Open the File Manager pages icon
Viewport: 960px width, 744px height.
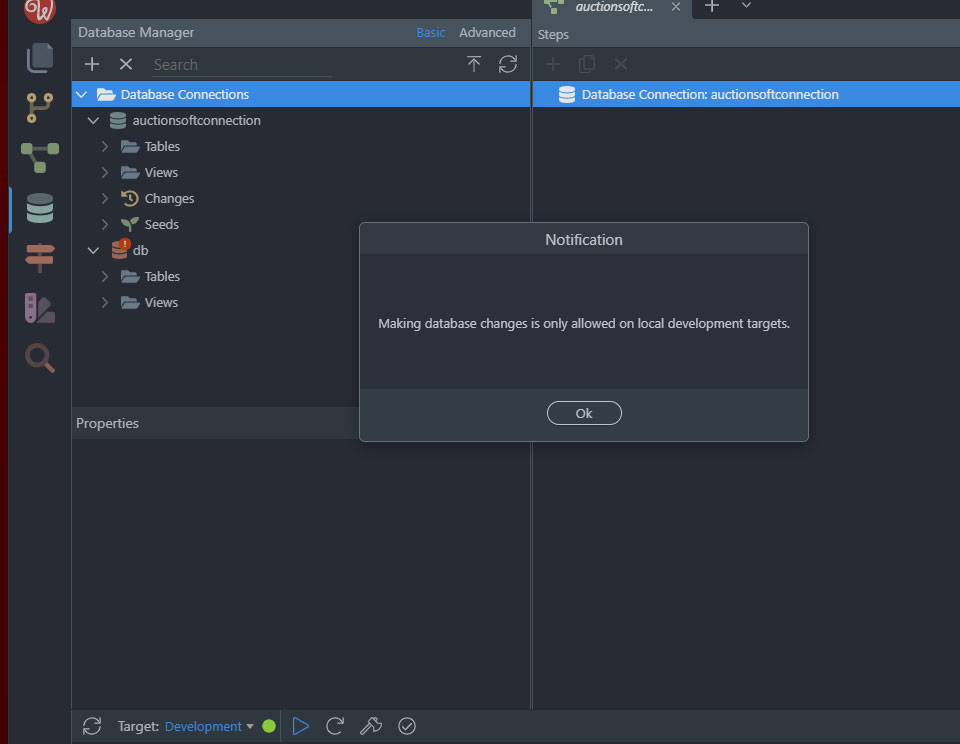click(x=40, y=58)
